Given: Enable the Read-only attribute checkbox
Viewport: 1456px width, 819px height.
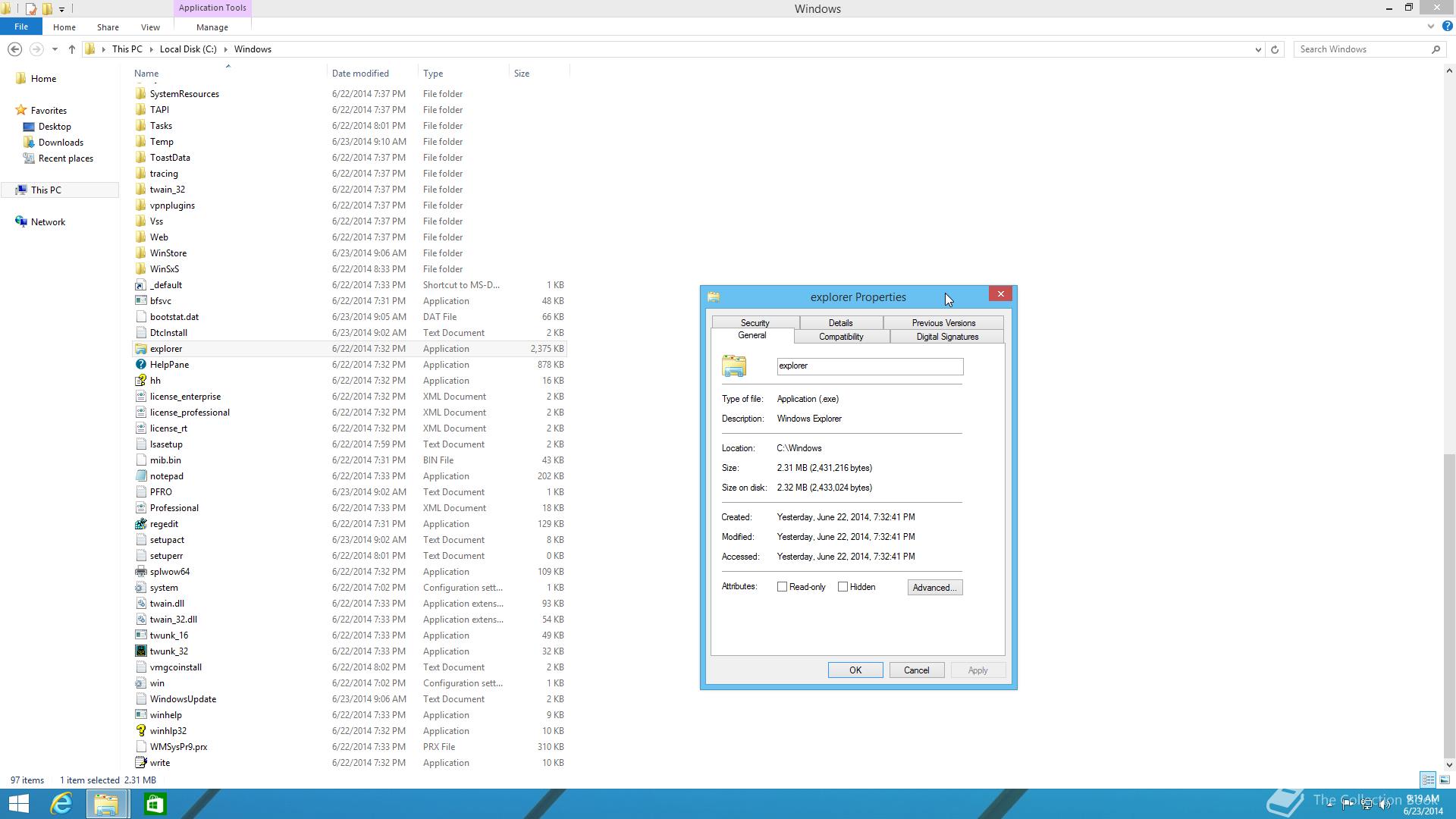Looking at the screenshot, I should pos(782,587).
